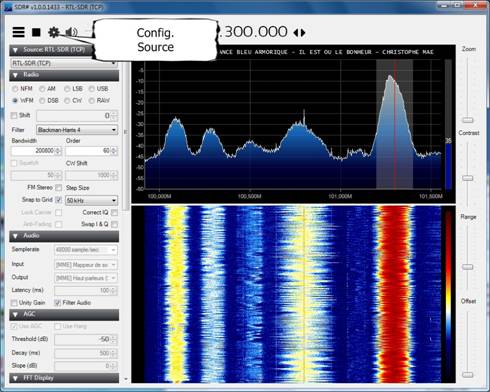Image resolution: width=490 pixels, height=392 pixels.
Task: Click the left panel scroll-down arrow
Action: [x=126, y=379]
